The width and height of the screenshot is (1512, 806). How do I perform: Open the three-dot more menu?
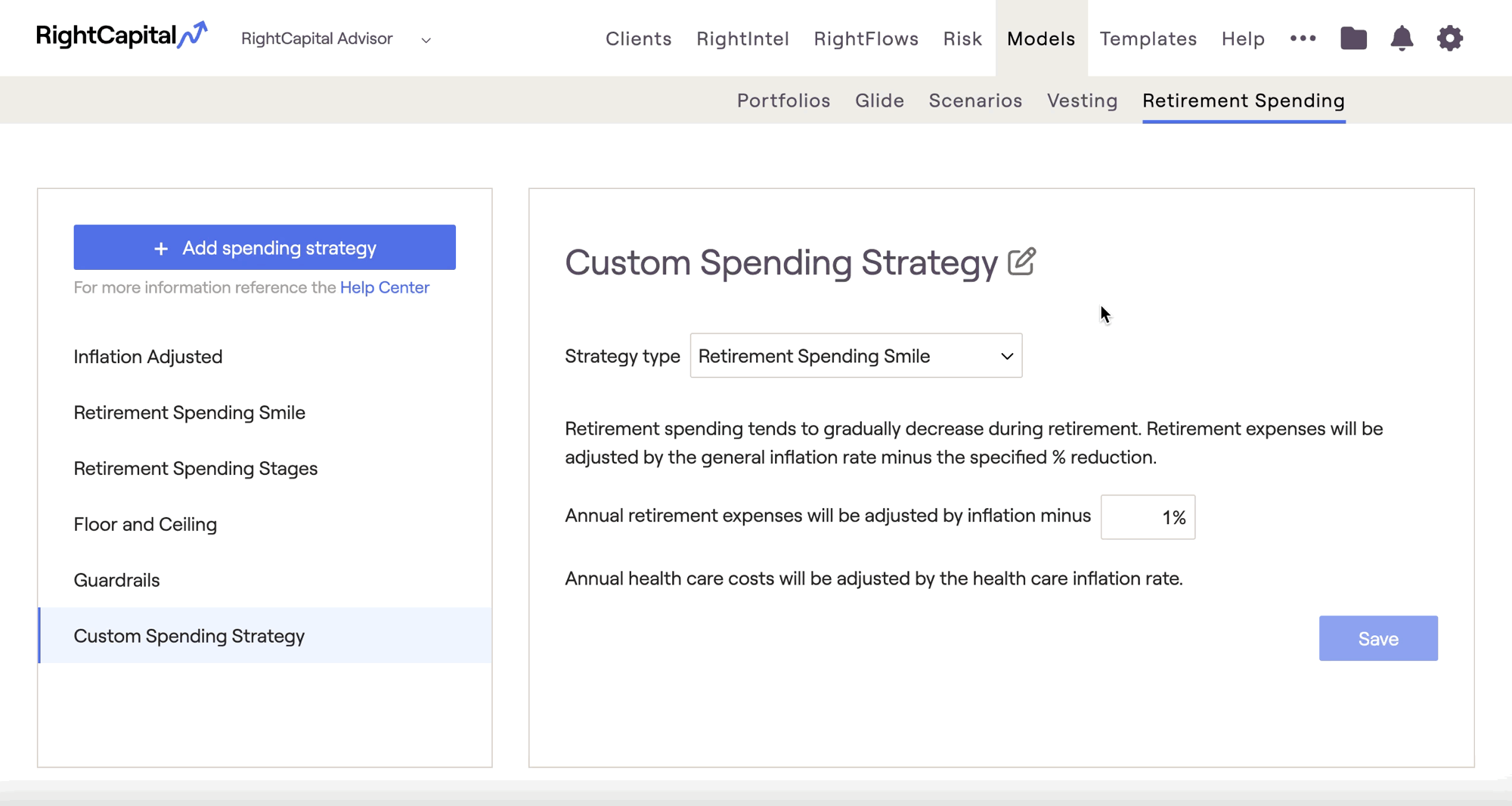tap(1303, 38)
